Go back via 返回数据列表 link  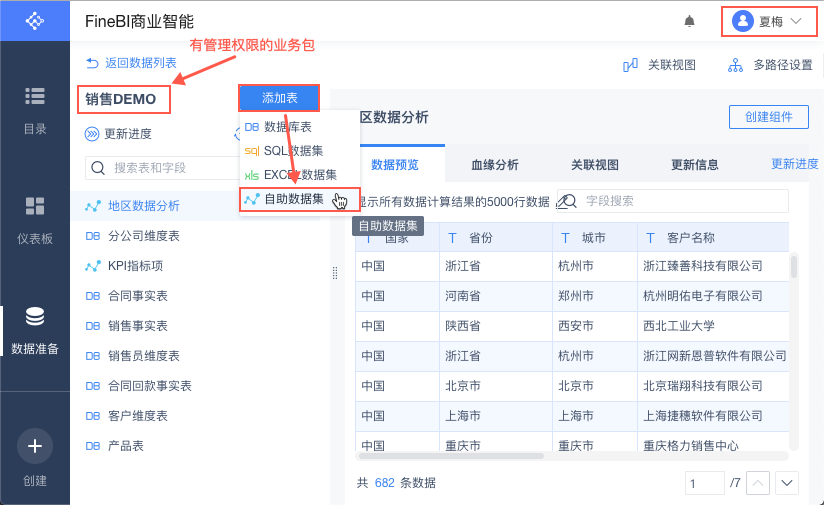[x=131, y=63]
